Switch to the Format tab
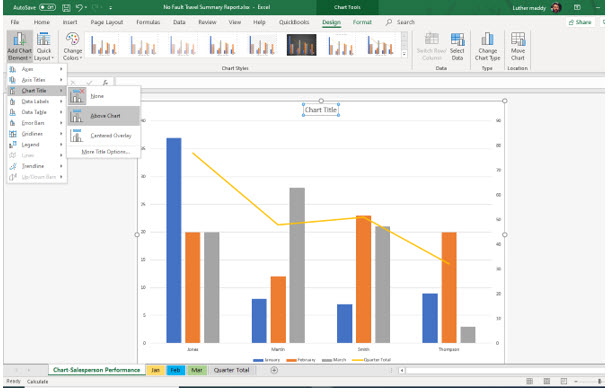 [362, 22]
